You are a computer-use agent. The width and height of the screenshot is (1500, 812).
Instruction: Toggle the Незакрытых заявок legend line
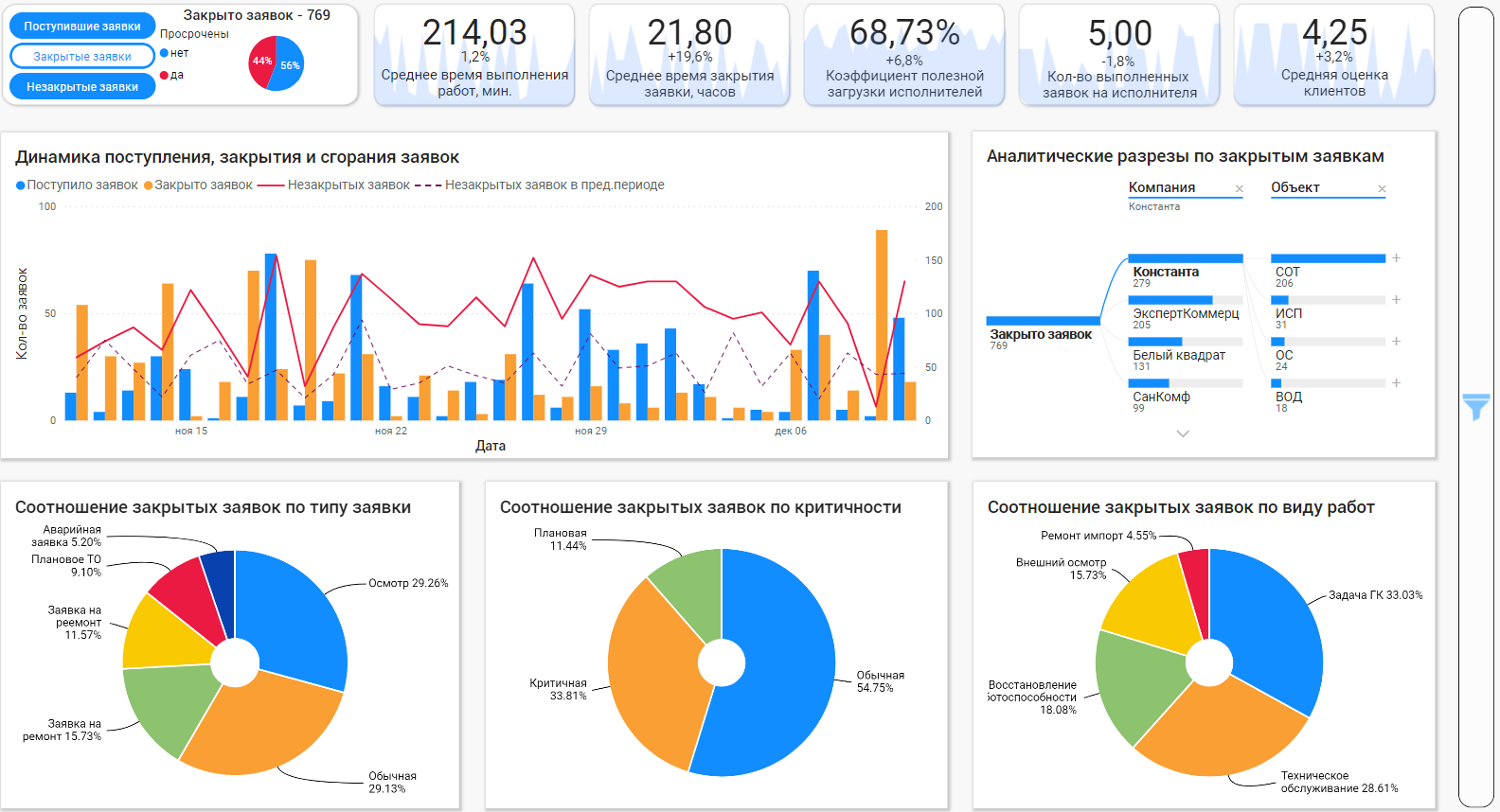334,185
